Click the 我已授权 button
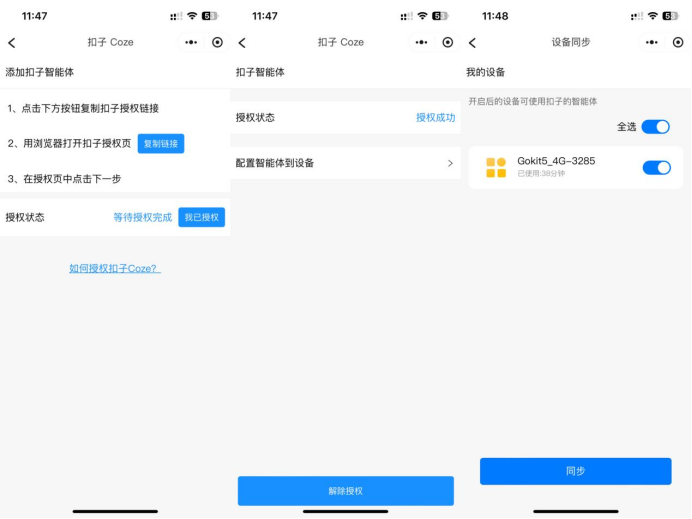The height and width of the screenshot is (519, 692). click(x=201, y=217)
